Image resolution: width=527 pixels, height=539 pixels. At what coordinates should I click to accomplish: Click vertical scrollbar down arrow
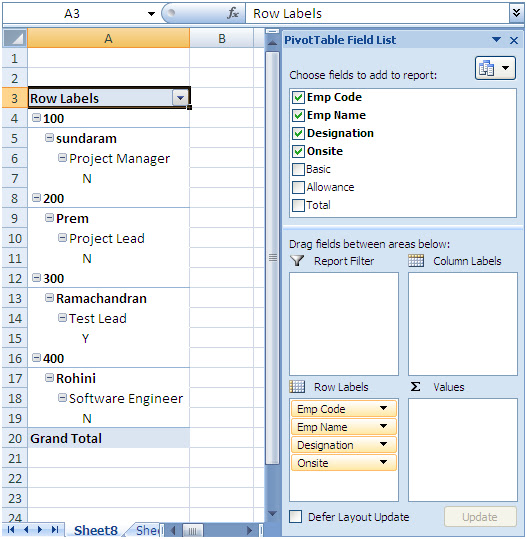[273, 514]
